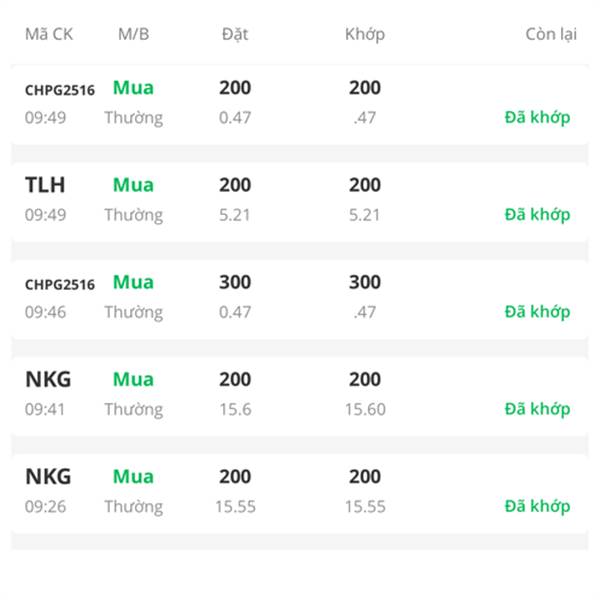Click the Khớp column header
The height and width of the screenshot is (600, 600).
[364, 34]
